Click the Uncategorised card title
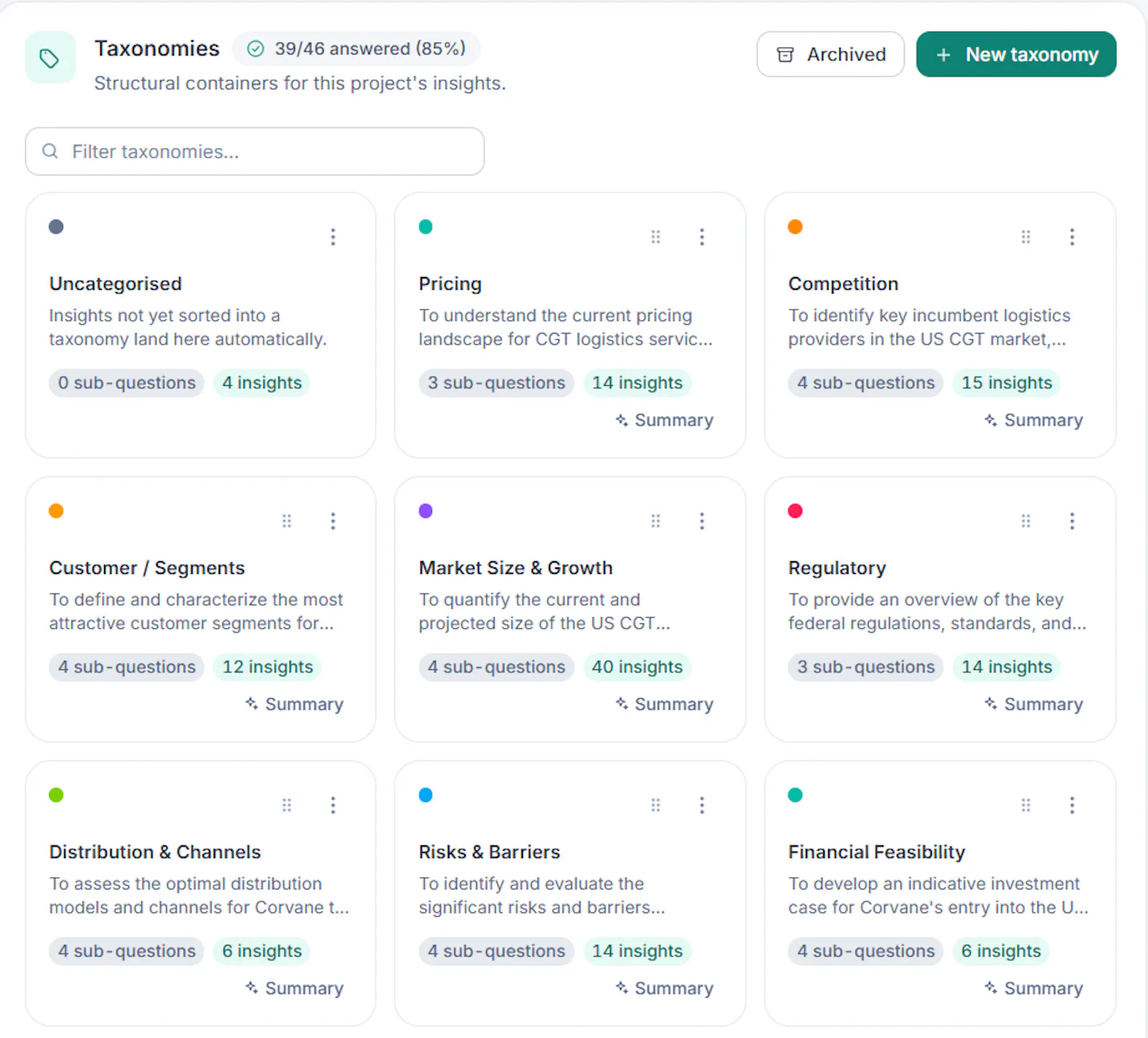This screenshot has width=1148, height=1038. tap(116, 283)
